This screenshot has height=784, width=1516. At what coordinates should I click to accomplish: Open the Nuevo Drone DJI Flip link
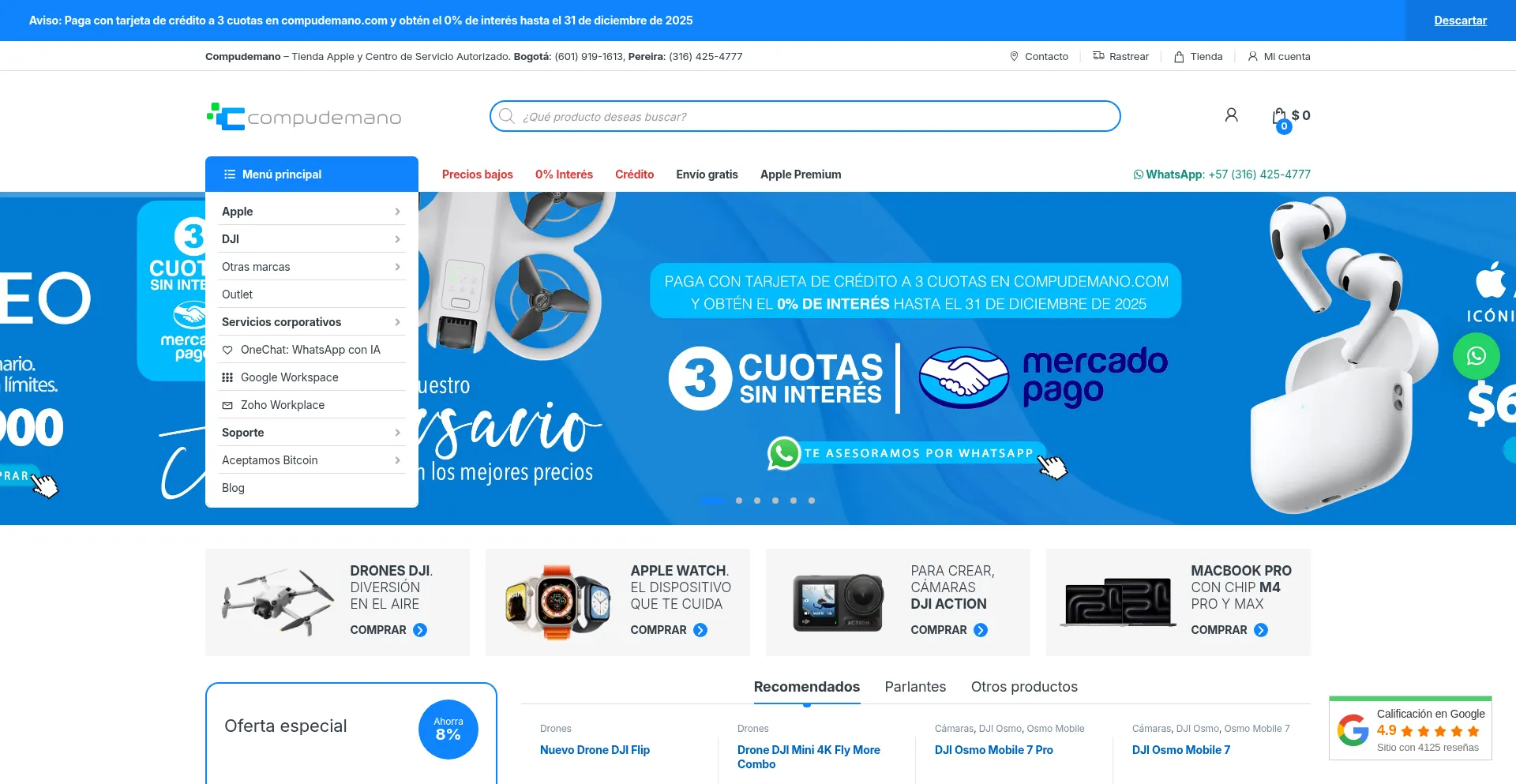595,750
